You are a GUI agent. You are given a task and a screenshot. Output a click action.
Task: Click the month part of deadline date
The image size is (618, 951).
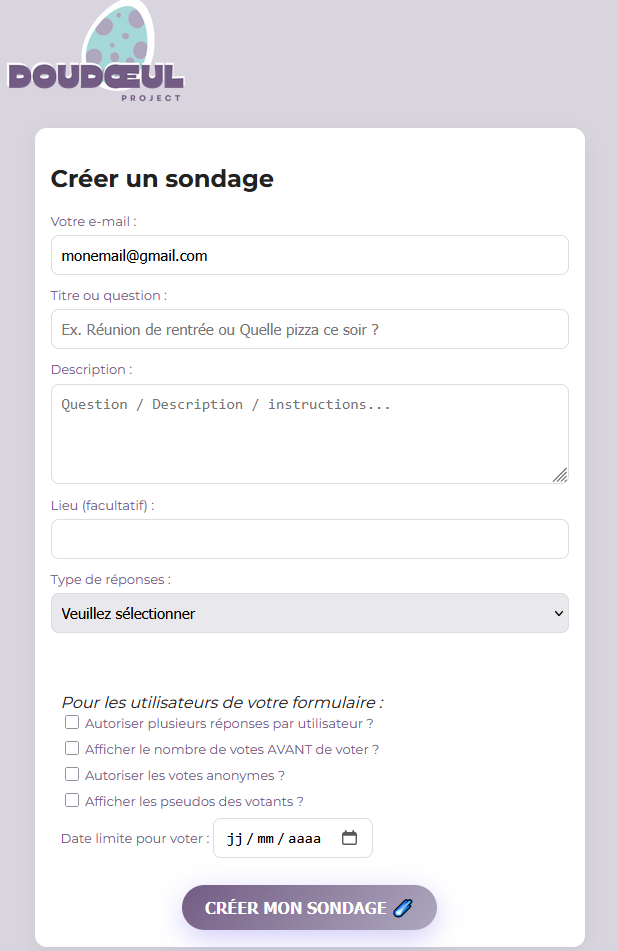(x=265, y=838)
